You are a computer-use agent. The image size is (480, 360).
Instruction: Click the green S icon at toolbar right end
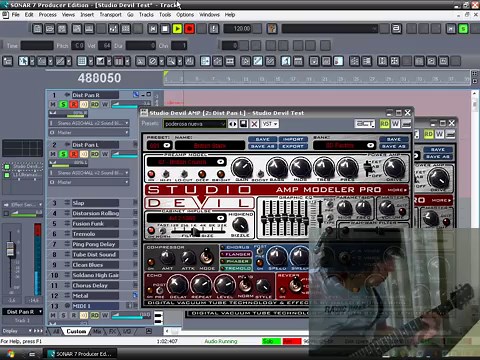[463, 29]
